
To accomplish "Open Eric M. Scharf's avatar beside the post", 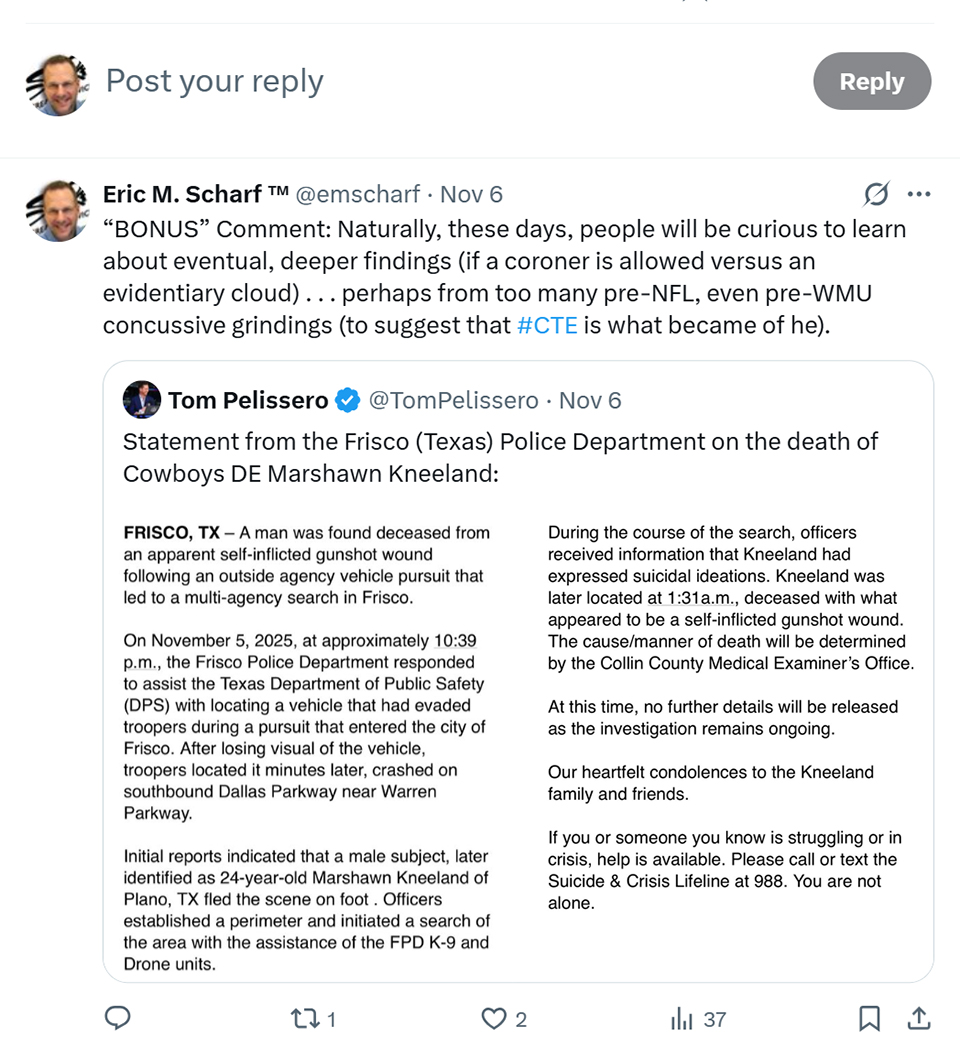I will [57, 211].
